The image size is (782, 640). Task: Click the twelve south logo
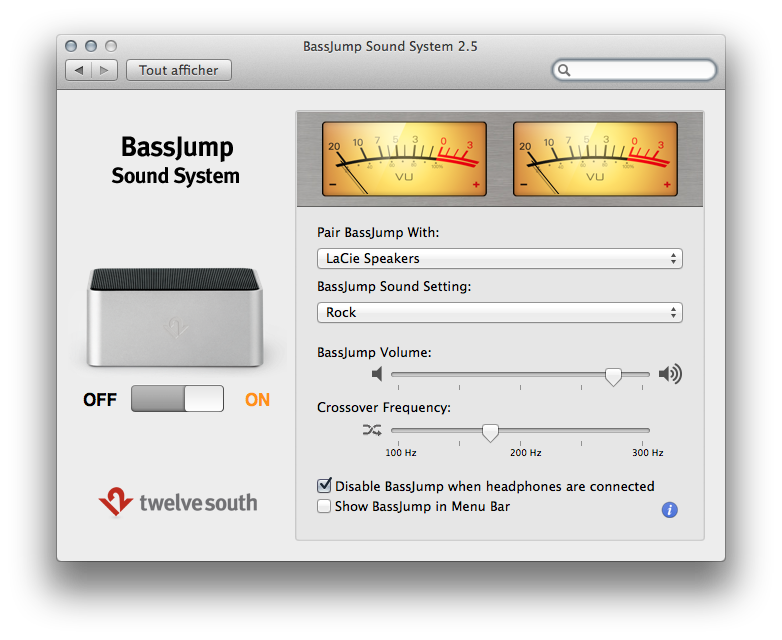[178, 501]
